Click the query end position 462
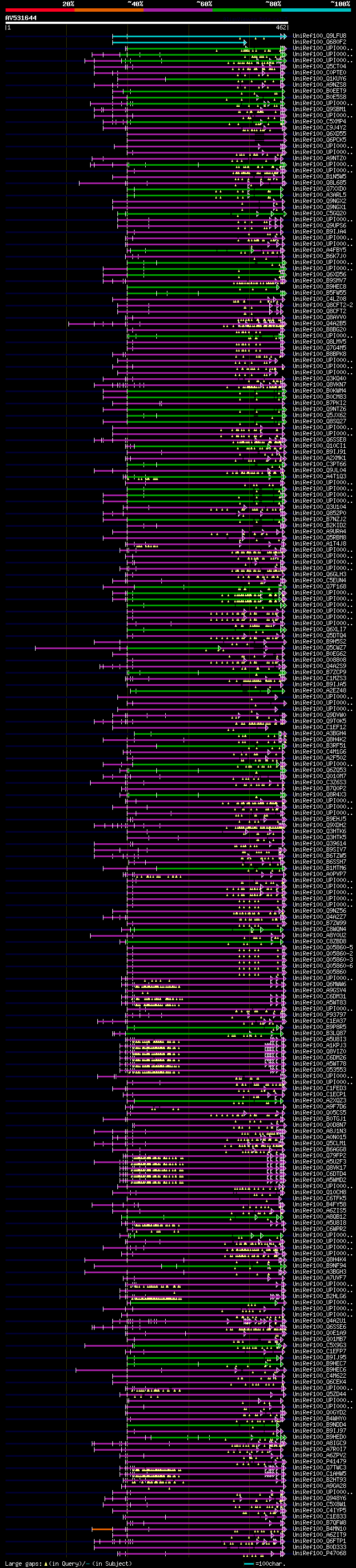The height and width of the screenshot is (1568, 356). click(x=281, y=27)
